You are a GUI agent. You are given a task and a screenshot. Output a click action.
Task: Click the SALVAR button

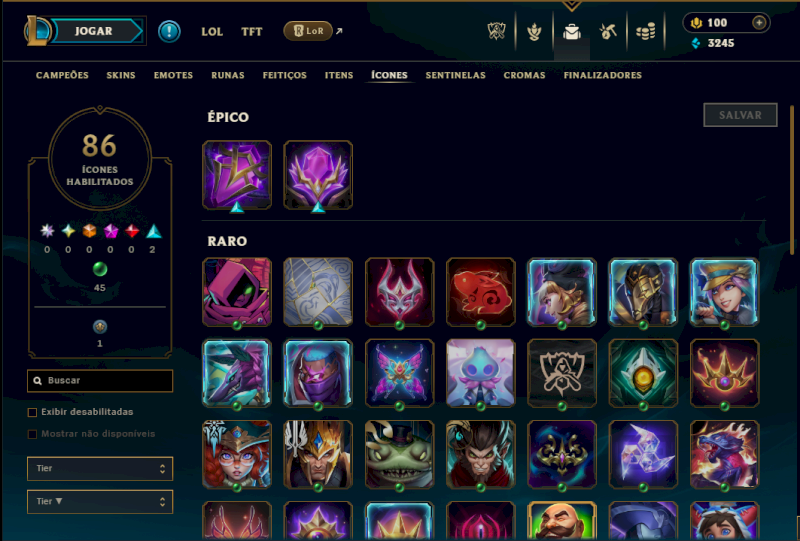[x=740, y=115]
